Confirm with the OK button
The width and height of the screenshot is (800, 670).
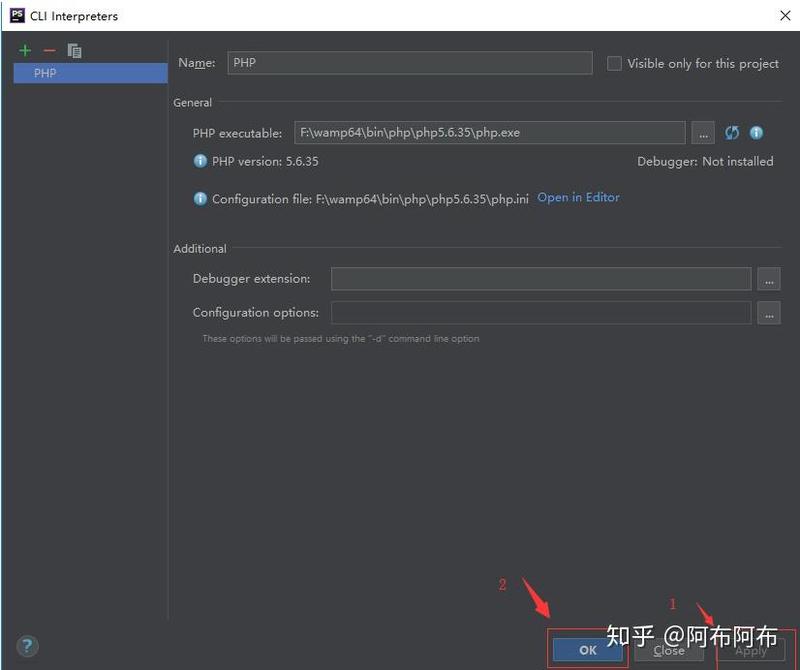click(588, 650)
